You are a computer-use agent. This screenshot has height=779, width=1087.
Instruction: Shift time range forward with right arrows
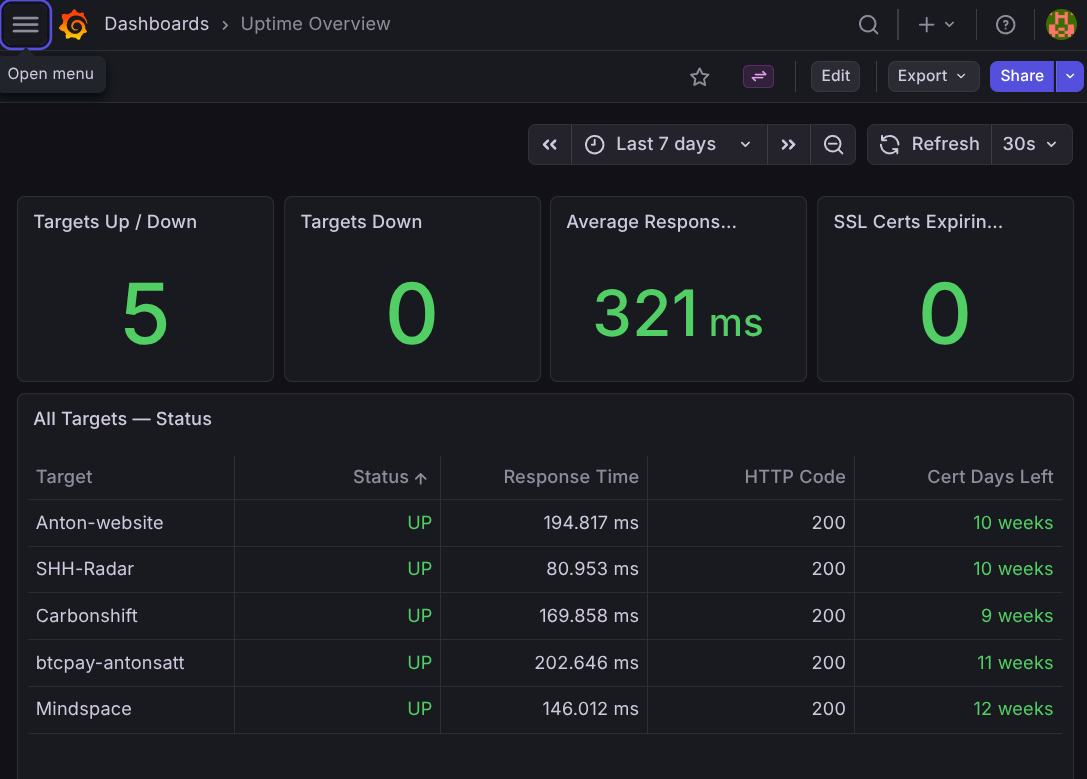point(789,145)
